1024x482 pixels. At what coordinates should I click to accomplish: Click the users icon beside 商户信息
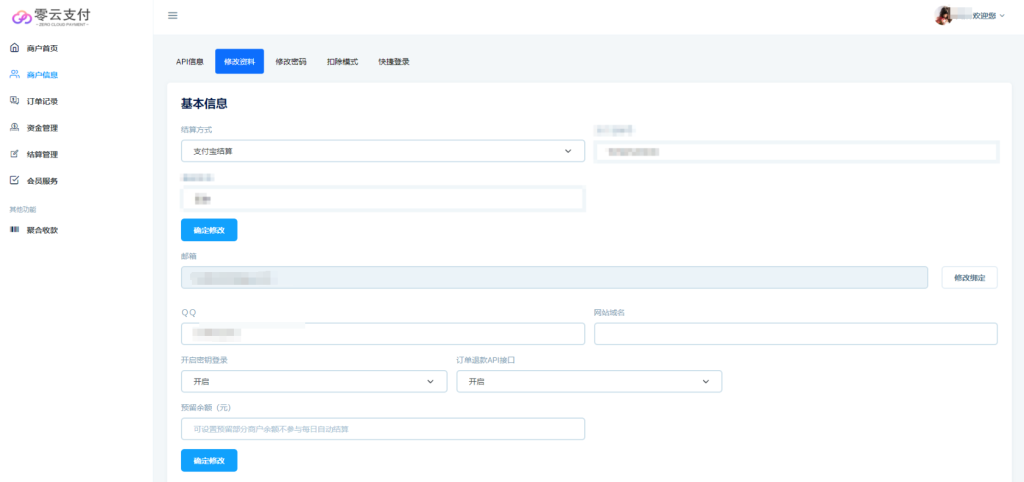pos(14,74)
